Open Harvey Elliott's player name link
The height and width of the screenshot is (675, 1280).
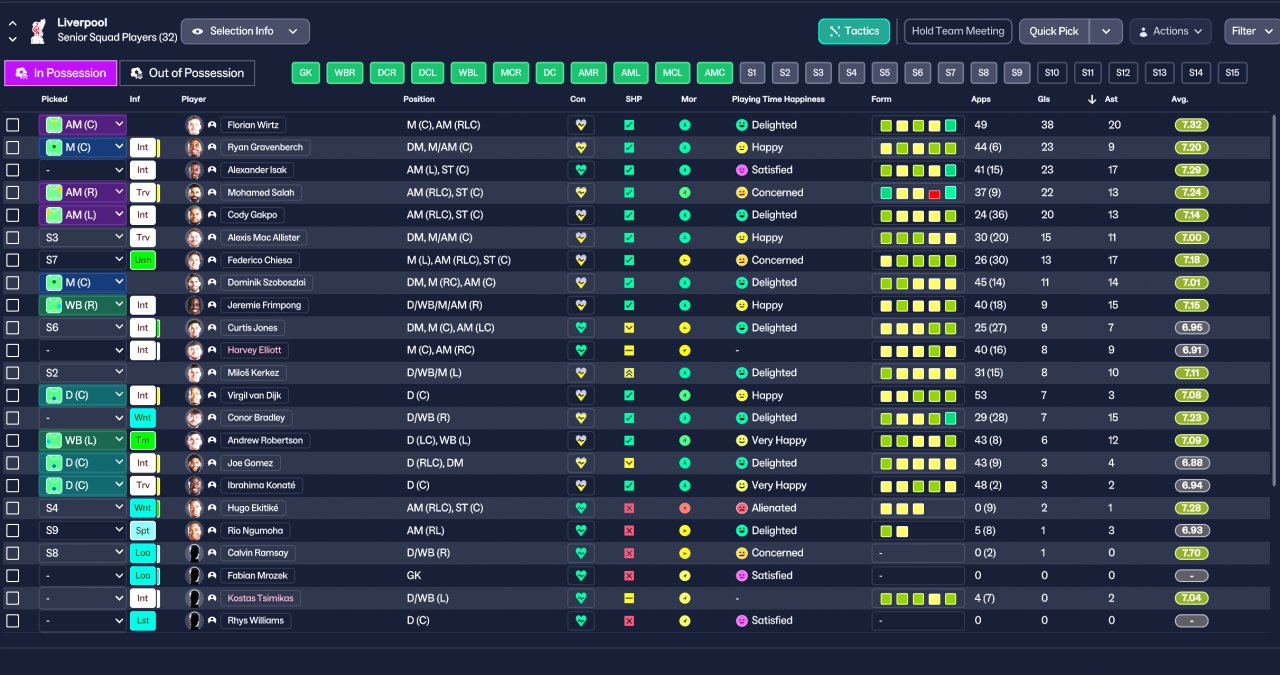[x=254, y=350]
